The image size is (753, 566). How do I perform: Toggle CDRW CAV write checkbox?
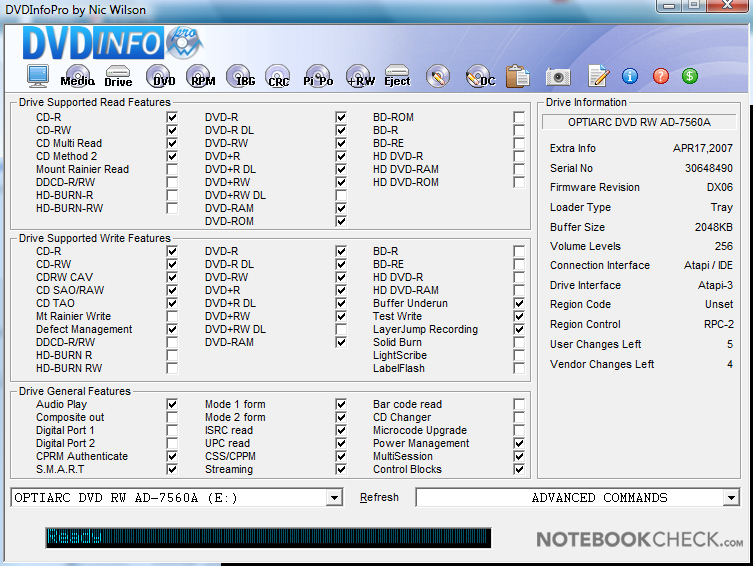[x=172, y=277]
